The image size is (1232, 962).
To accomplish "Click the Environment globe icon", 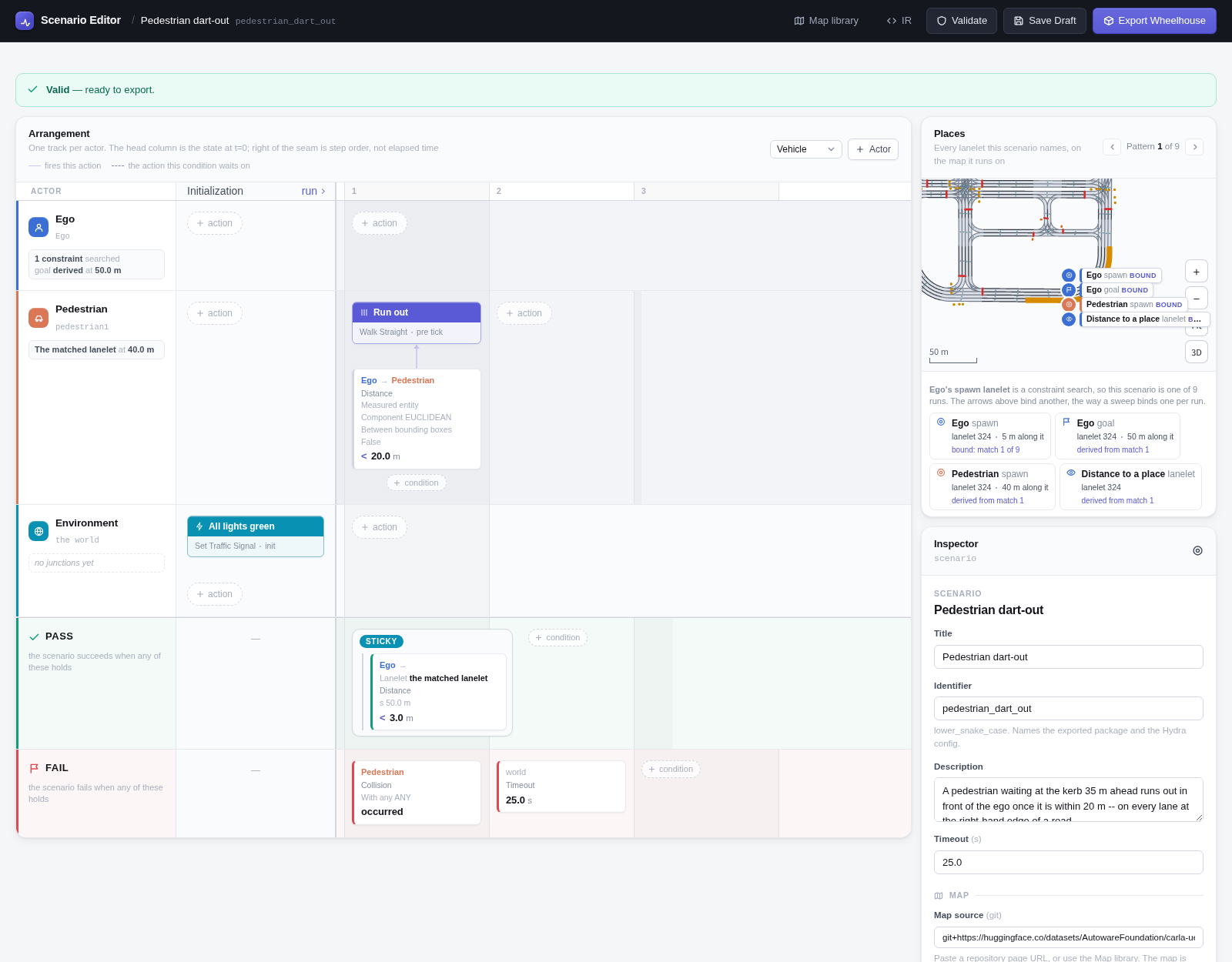I will 38,531.
